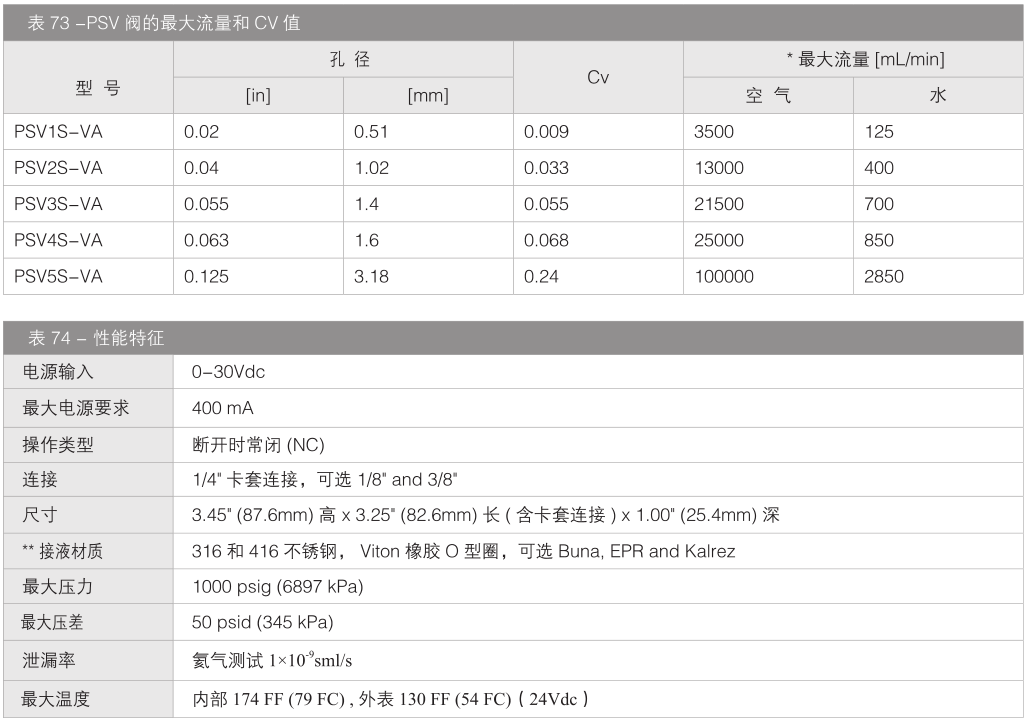Click mm value '0.51'

pyautogui.click(x=371, y=132)
